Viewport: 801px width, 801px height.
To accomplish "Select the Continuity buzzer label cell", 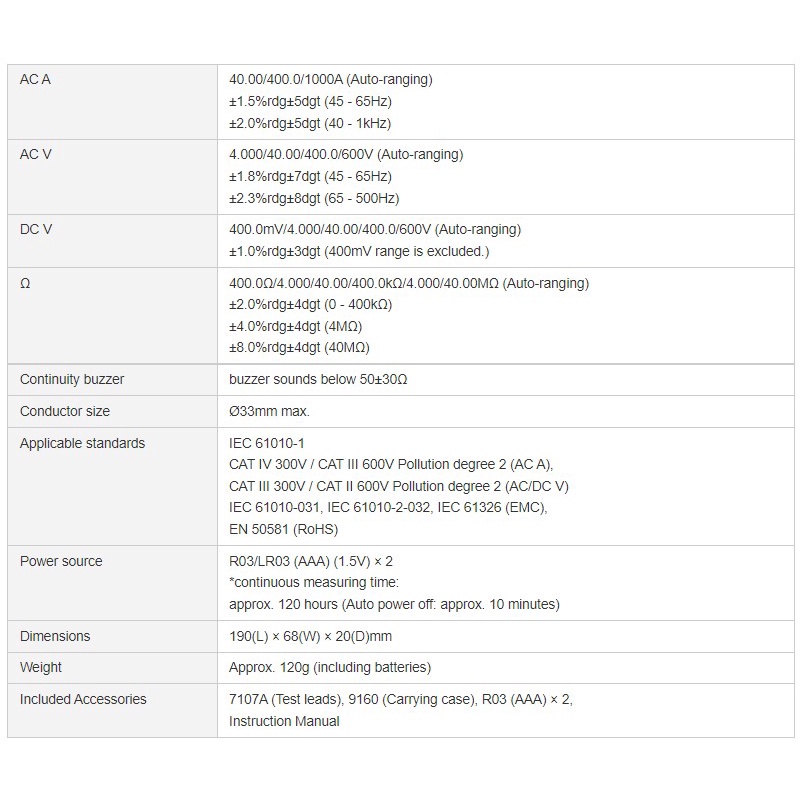I will coord(72,379).
